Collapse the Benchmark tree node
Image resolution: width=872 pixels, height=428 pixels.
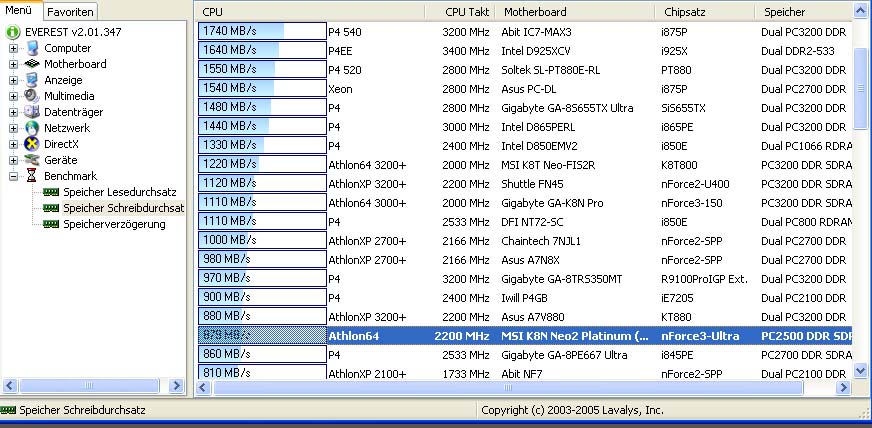click(x=13, y=176)
